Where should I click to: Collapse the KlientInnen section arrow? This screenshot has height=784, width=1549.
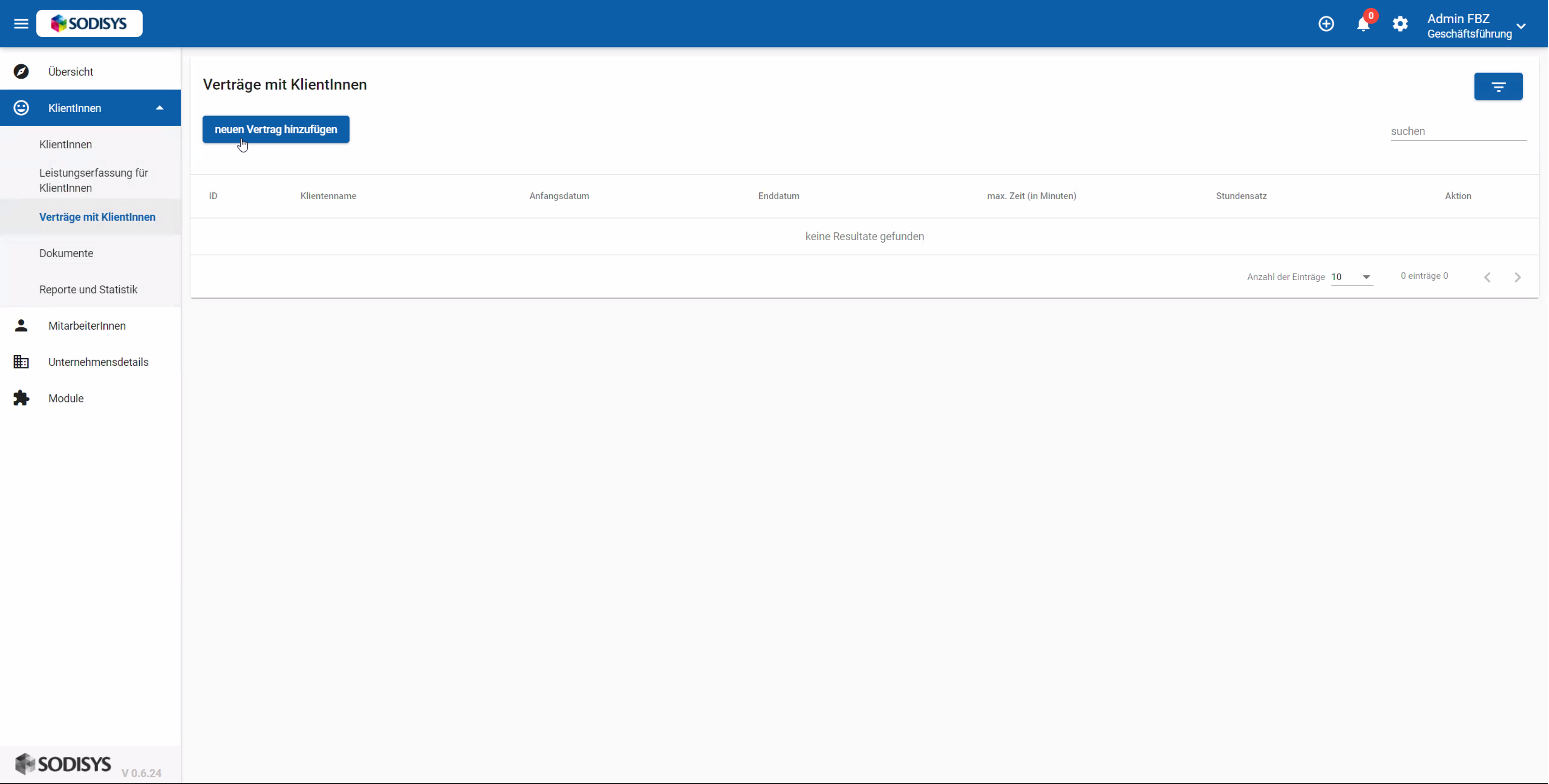[x=159, y=108]
